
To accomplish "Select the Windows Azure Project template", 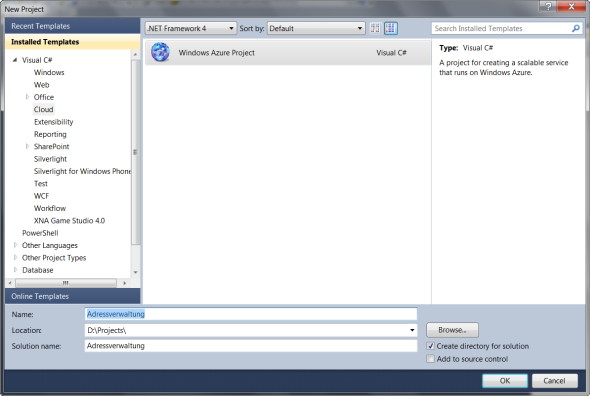I will [x=288, y=53].
